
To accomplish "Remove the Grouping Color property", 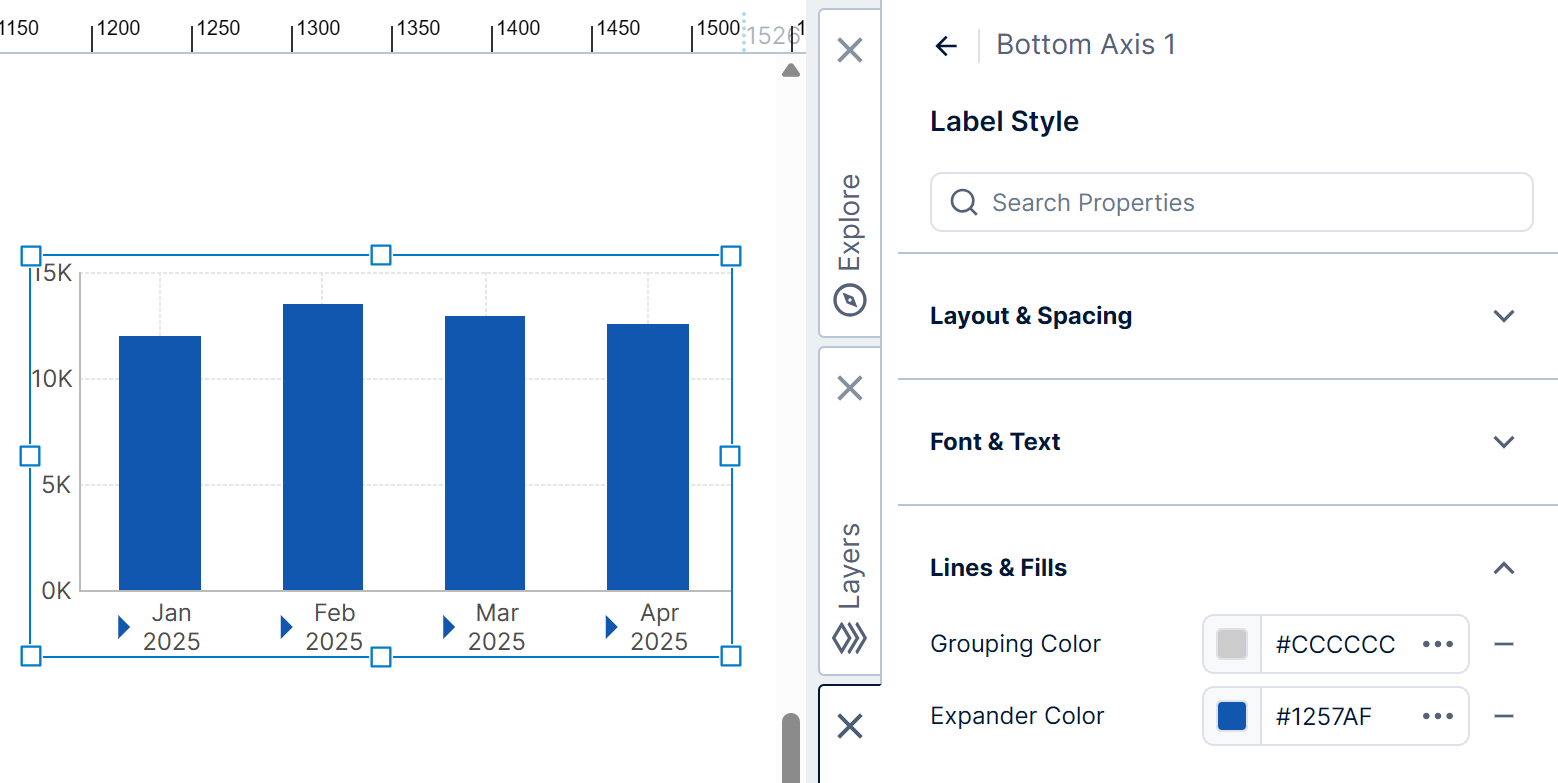I will (x=1502, y=644).
